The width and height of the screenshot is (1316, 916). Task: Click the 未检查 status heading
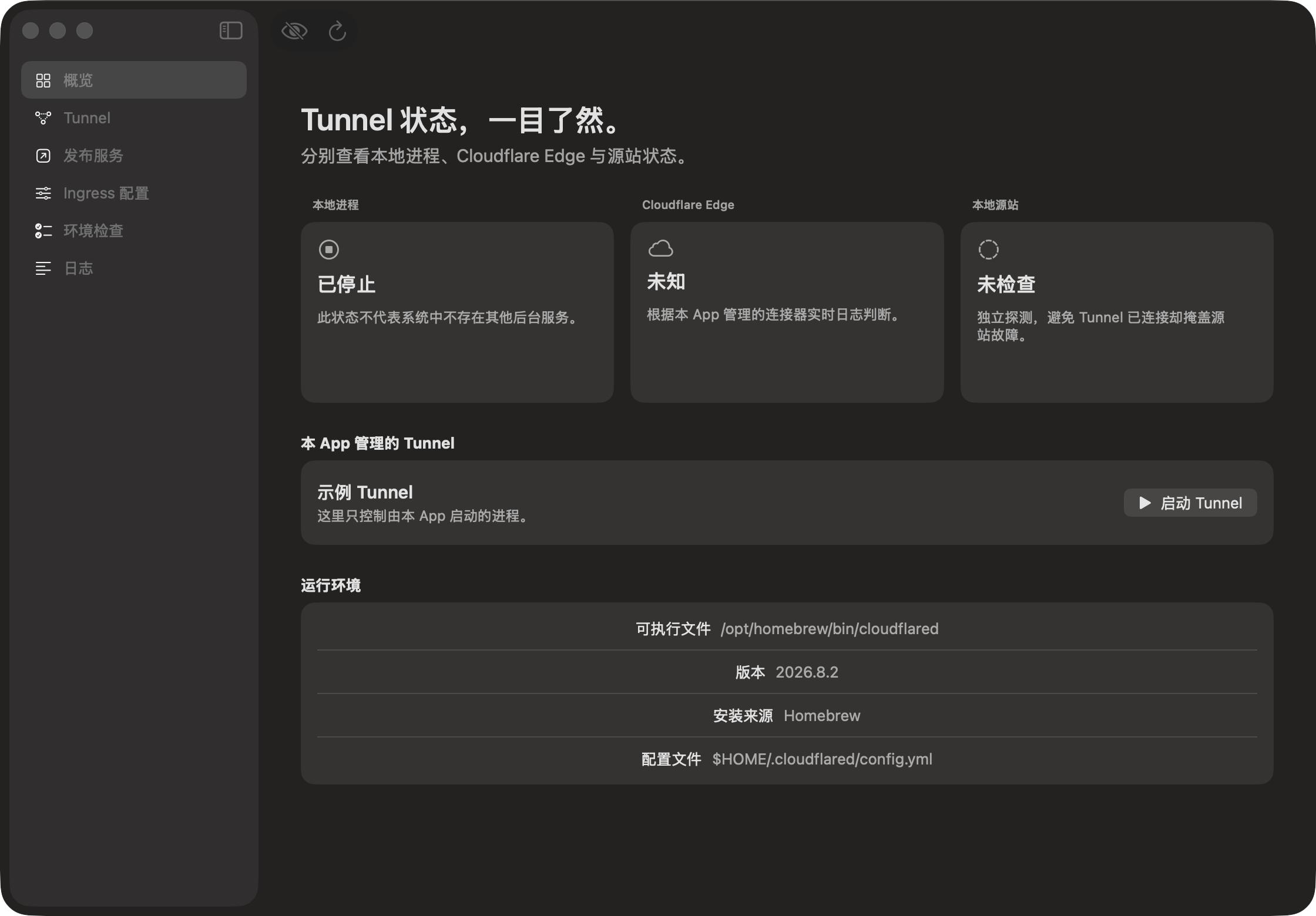click(1006, 285)
